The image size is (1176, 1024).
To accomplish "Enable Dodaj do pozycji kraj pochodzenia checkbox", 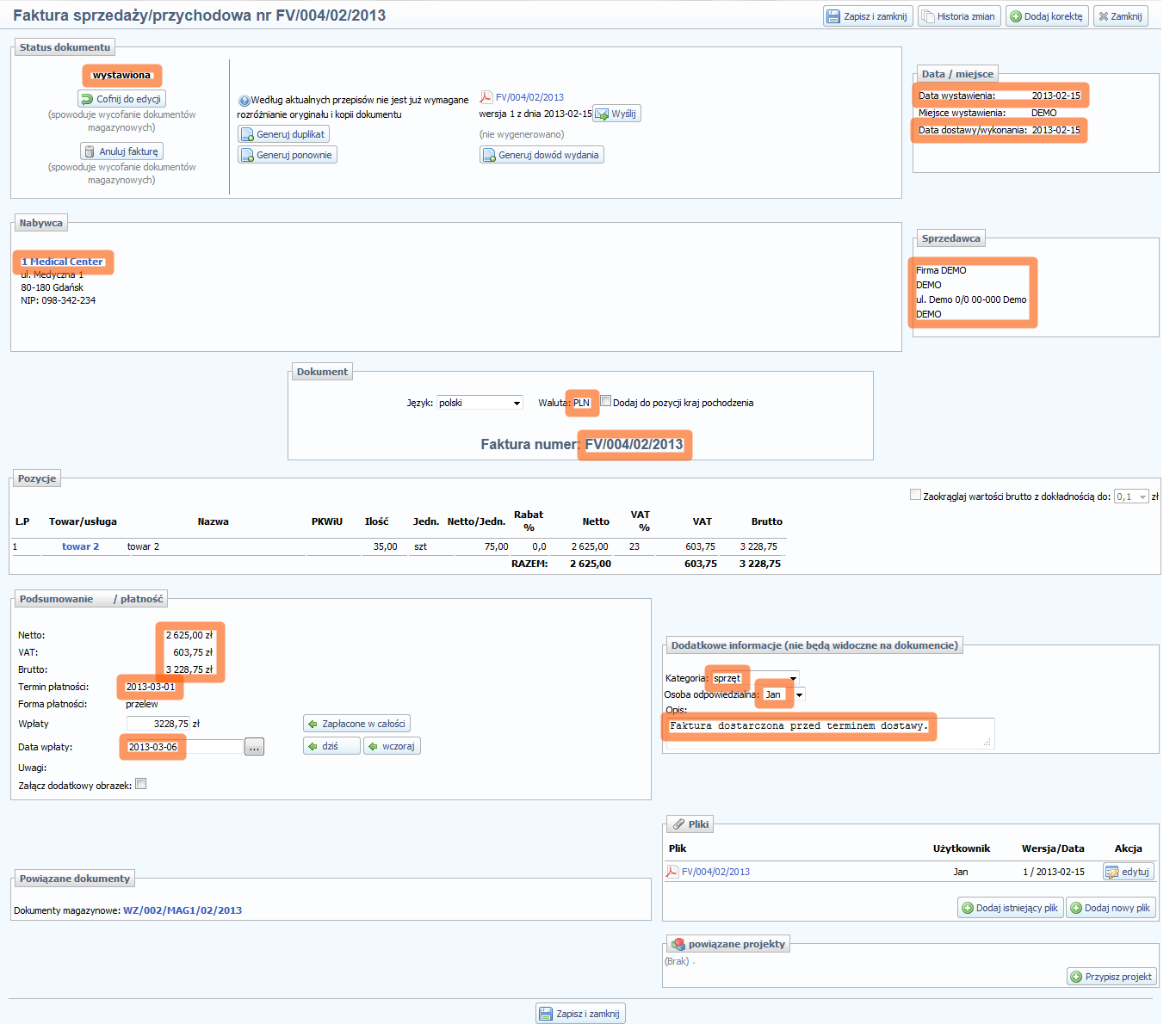I will click(606, 401).
